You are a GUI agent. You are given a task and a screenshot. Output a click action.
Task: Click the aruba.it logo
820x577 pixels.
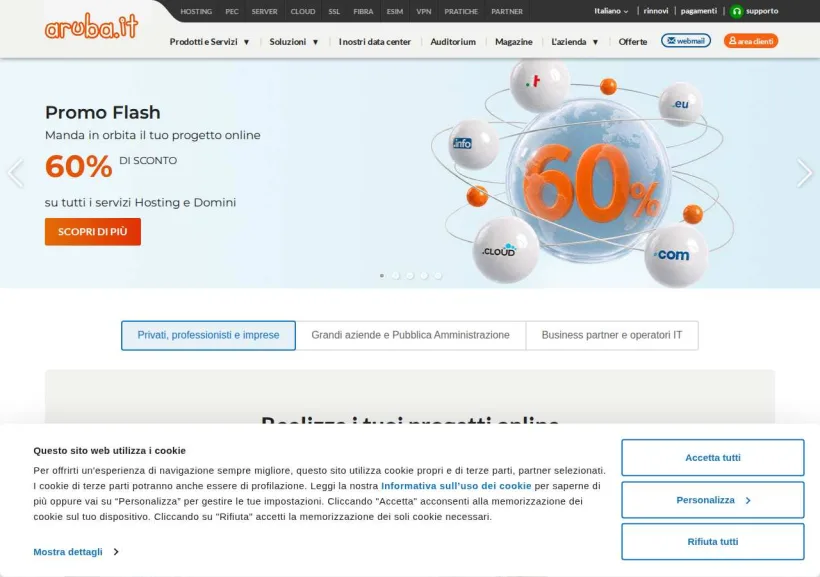pyautogui.click(x=92, y=26)
